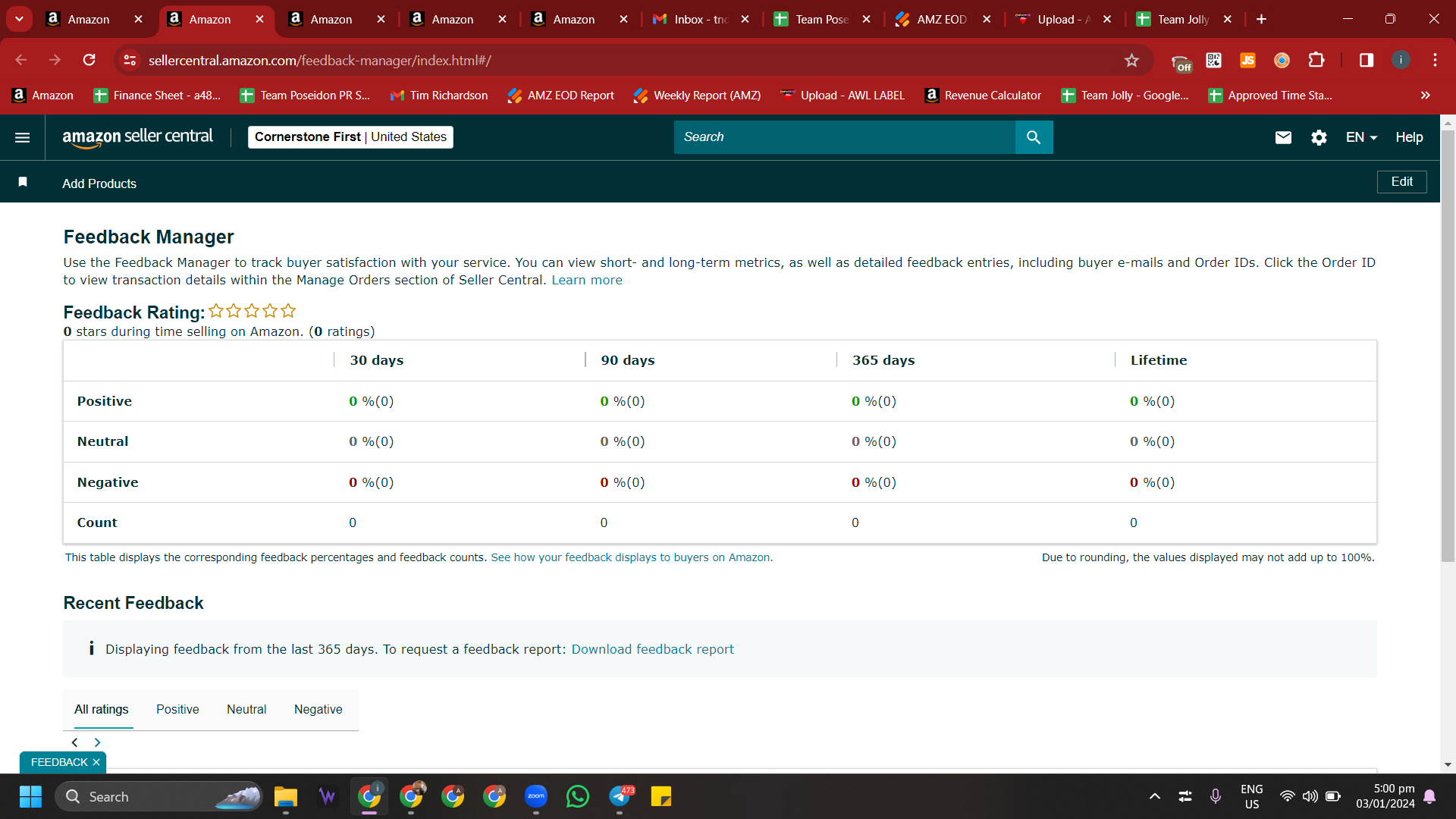Expand the EN language dropdown
This screenshot has height=819, width=1456.
[1361, 137]
